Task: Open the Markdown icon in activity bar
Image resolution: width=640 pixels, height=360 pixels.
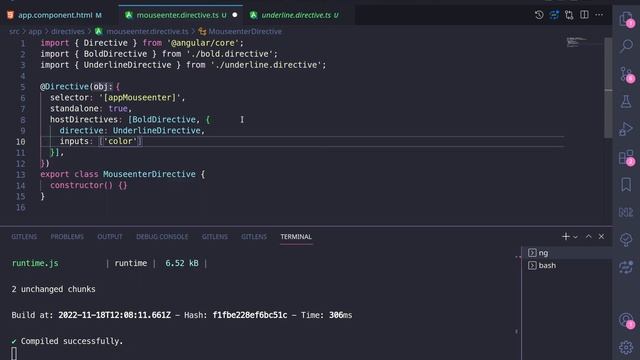Action: pyautogui.click(x=626, y=212)
